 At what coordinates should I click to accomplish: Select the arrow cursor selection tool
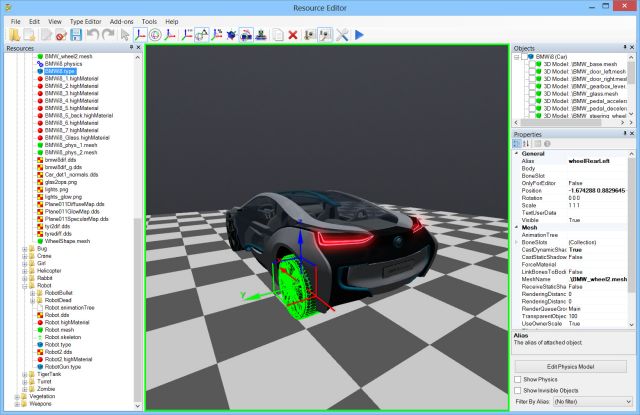coord(124,35)
